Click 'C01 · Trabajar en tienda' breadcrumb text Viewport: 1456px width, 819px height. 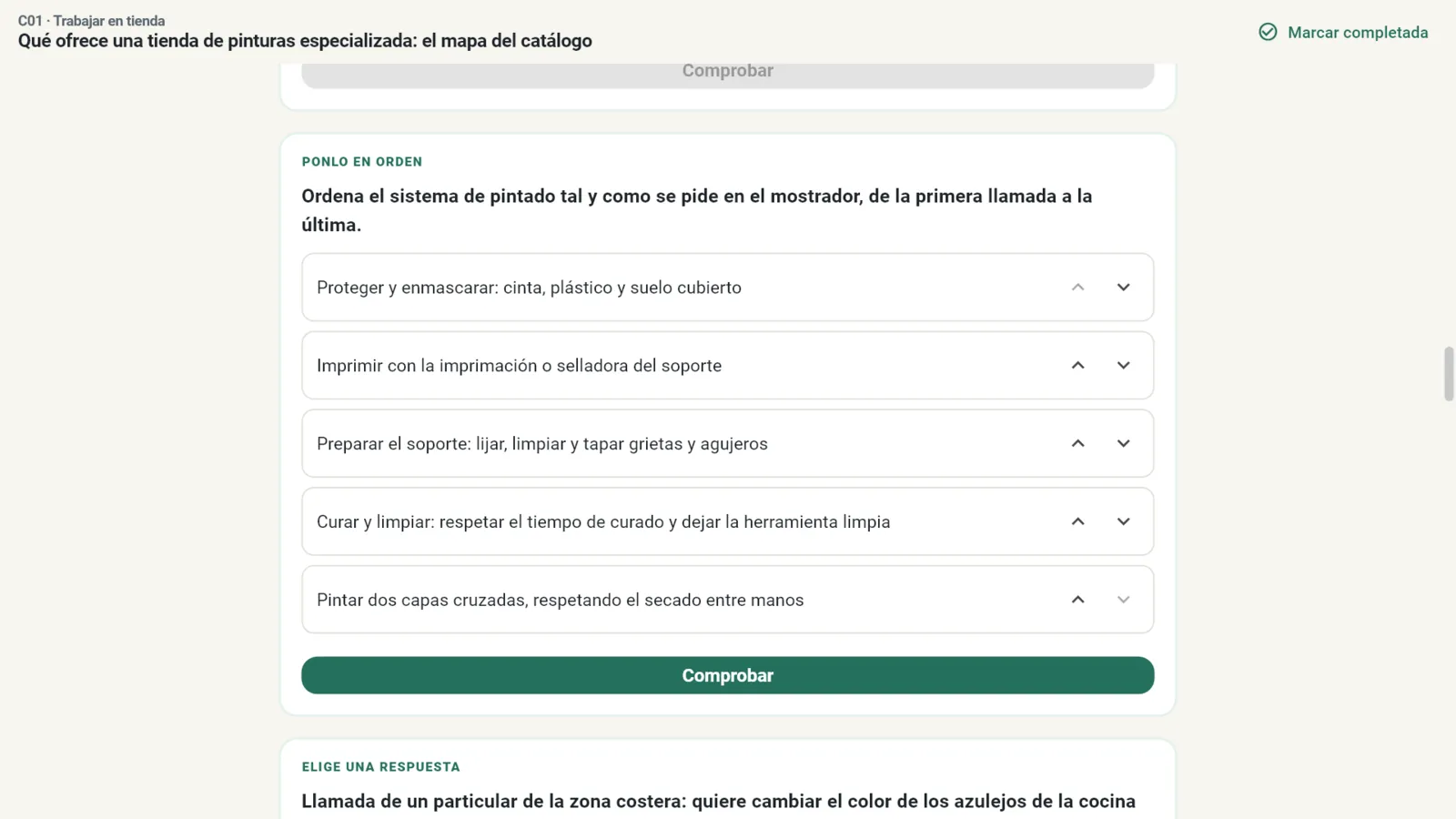click(x=91, y=21)
